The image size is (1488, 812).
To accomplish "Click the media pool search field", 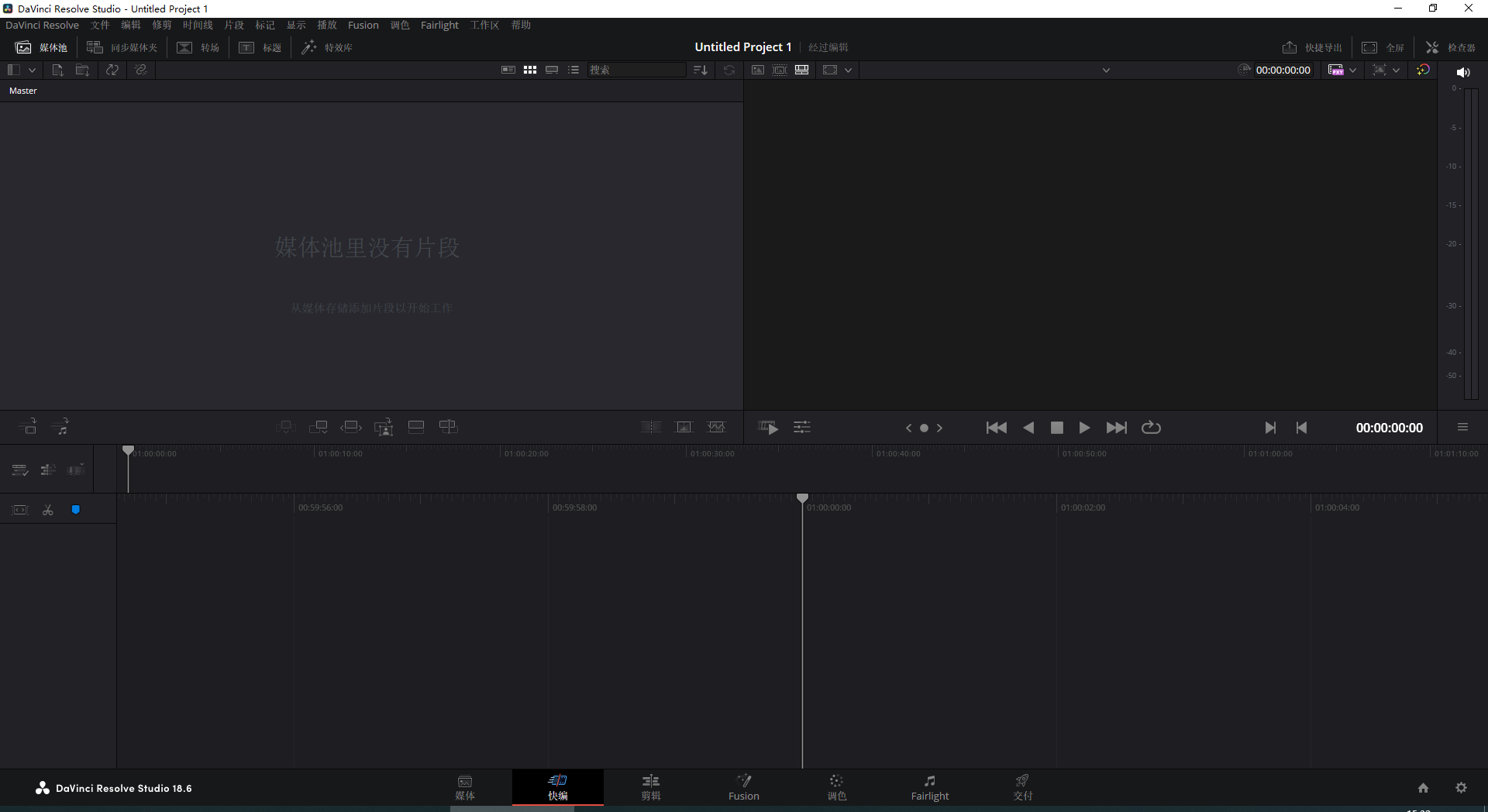I will coord(635,70).
